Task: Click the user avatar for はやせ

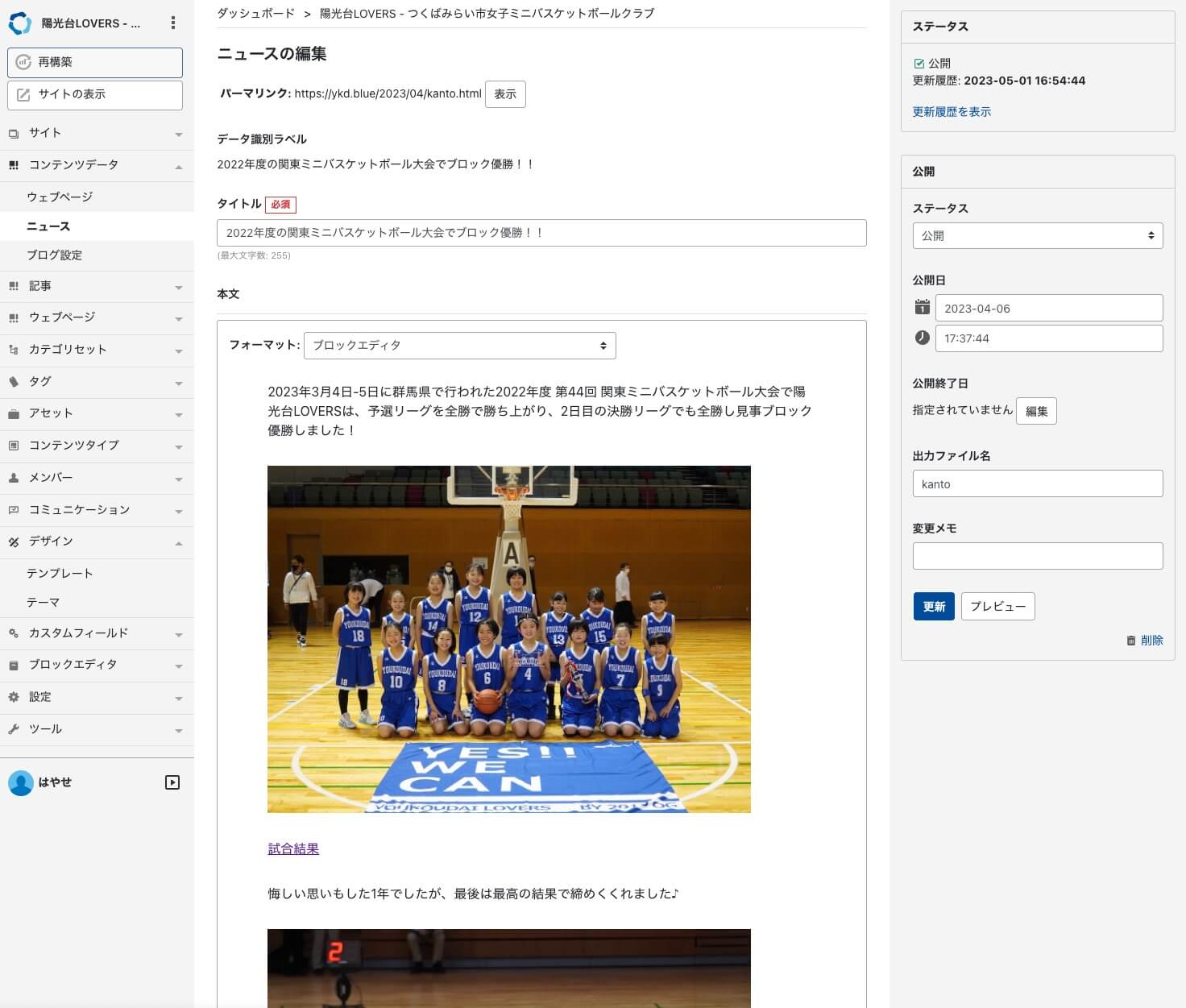Action: [20, 782]
